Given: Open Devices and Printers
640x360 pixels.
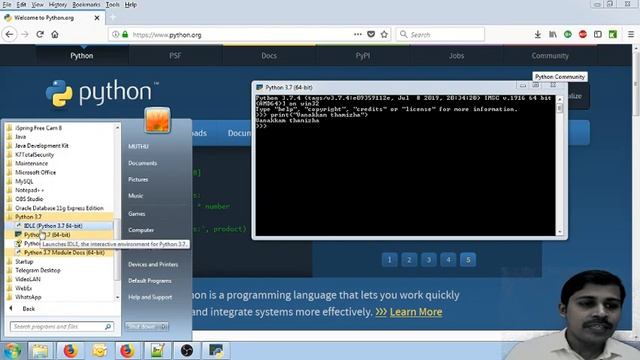Looking at the screenshot, I should tap(153, 264).
